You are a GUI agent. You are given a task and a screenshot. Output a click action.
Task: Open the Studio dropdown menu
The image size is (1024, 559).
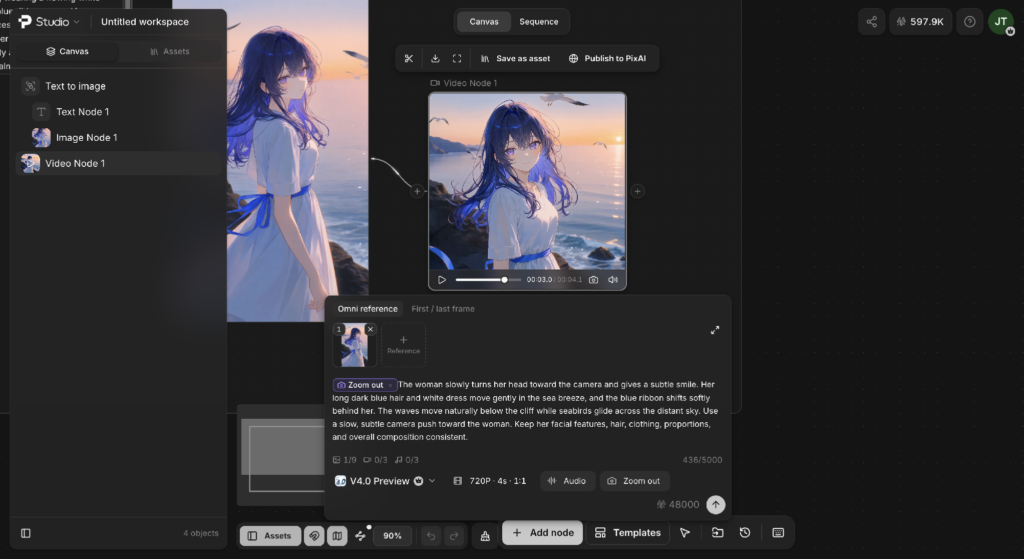[x=50, y=22]
